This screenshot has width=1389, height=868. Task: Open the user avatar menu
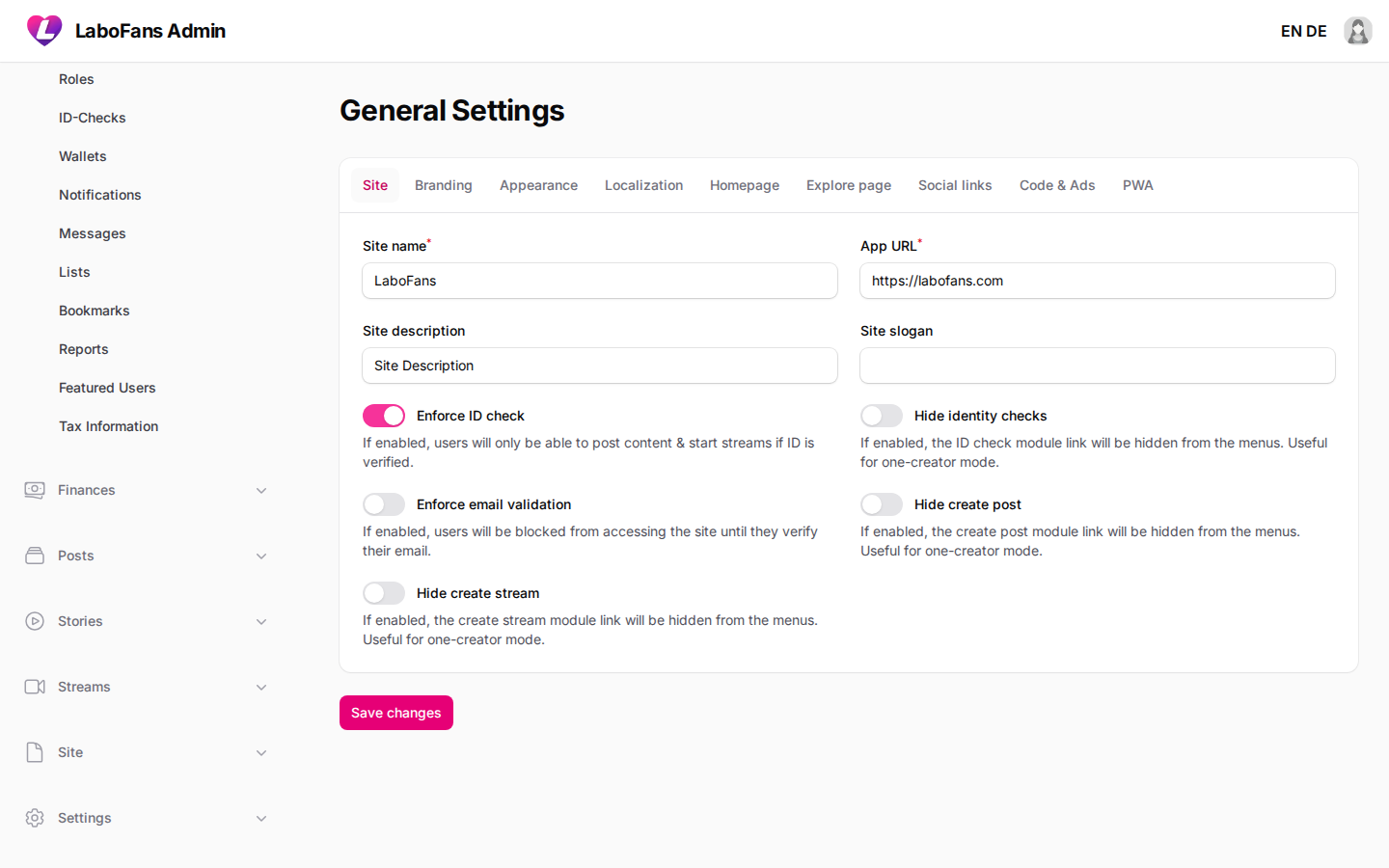click(x=1358, y=31)
